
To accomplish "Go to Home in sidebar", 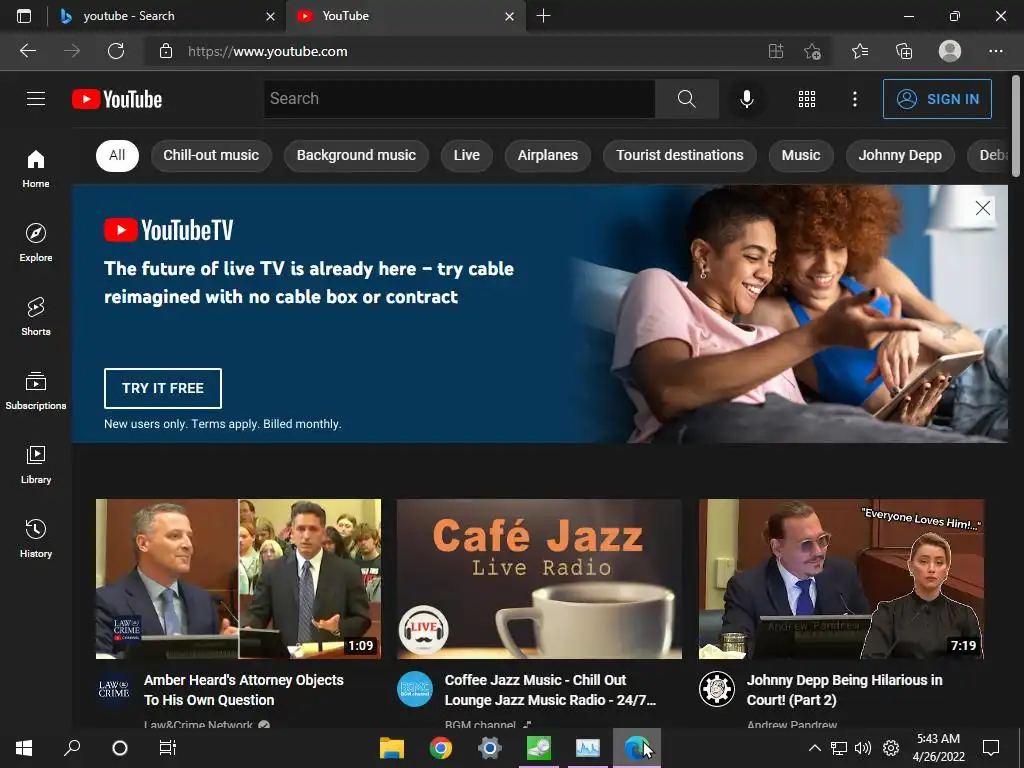I will point(36,168).
